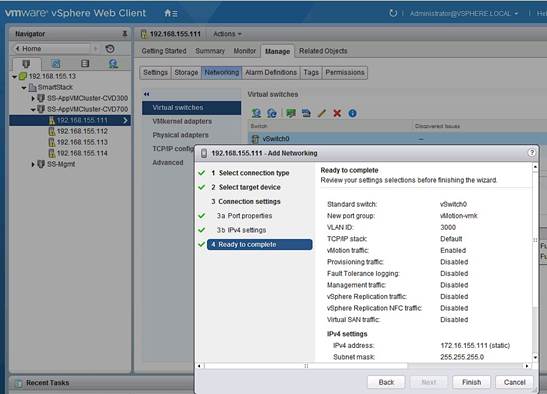The height and width of the screenshot is (394, 547).
Task: Click the red X remove switch icon
Action: 337,113
